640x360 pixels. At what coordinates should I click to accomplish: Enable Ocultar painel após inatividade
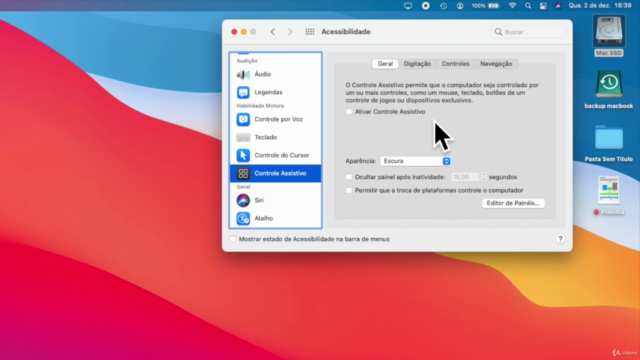pyautogui.click(x=349, y=177)
